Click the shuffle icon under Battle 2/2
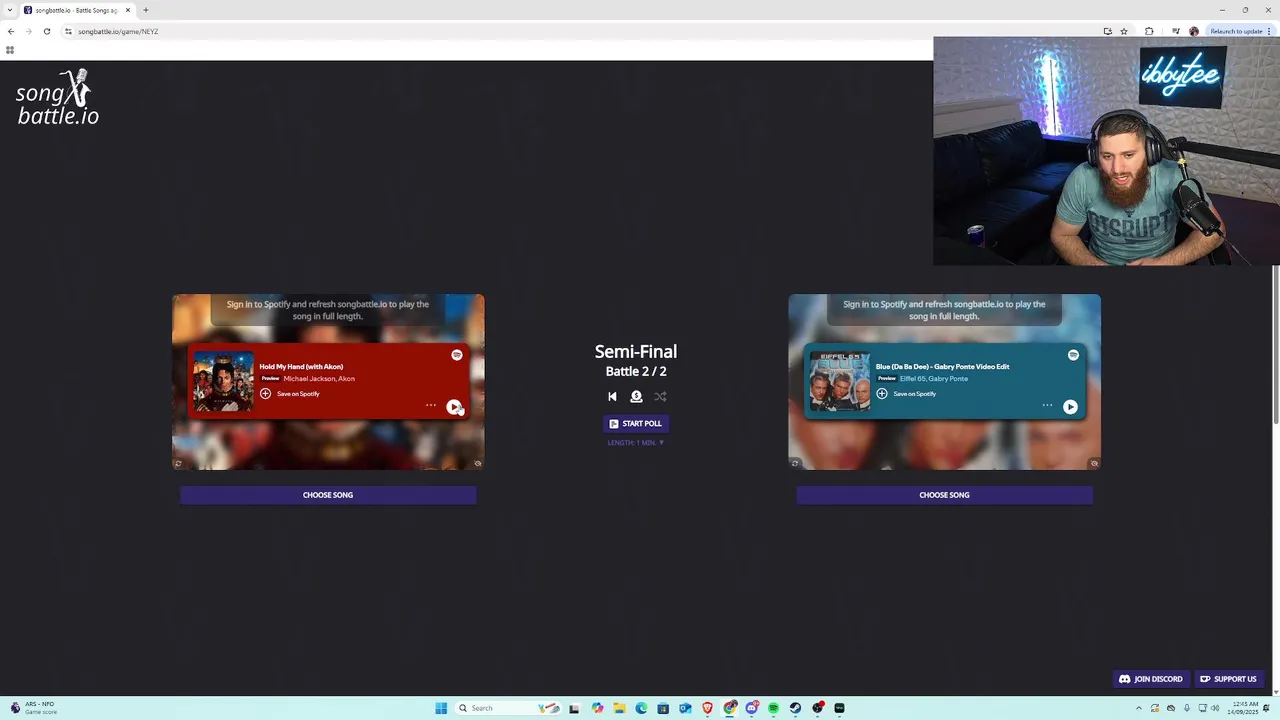Viewport: 1280px width, 720px height. pos(660,397)
